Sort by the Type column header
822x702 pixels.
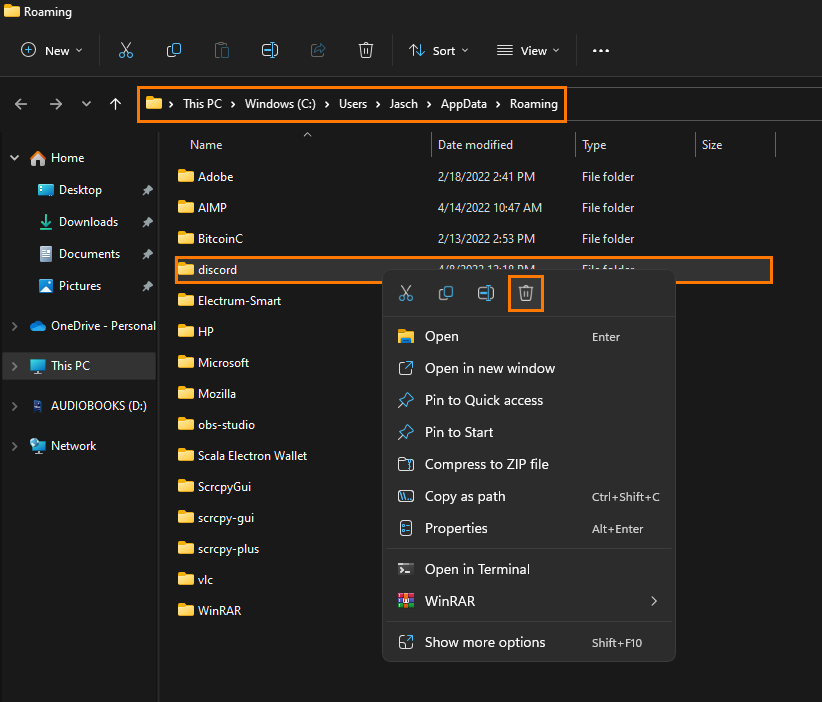point(594,145)
